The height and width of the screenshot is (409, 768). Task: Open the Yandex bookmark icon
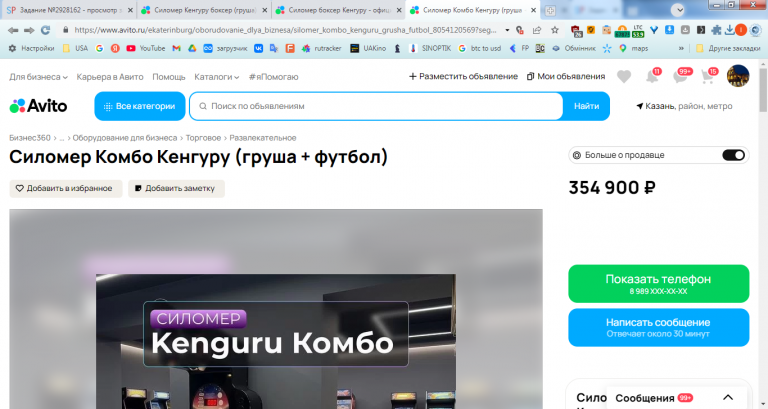[115, 48]
